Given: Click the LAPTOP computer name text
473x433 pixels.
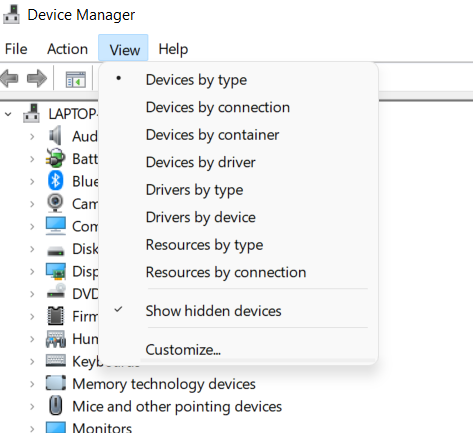Looking at the screenshot, I should (x=73, y=114).
